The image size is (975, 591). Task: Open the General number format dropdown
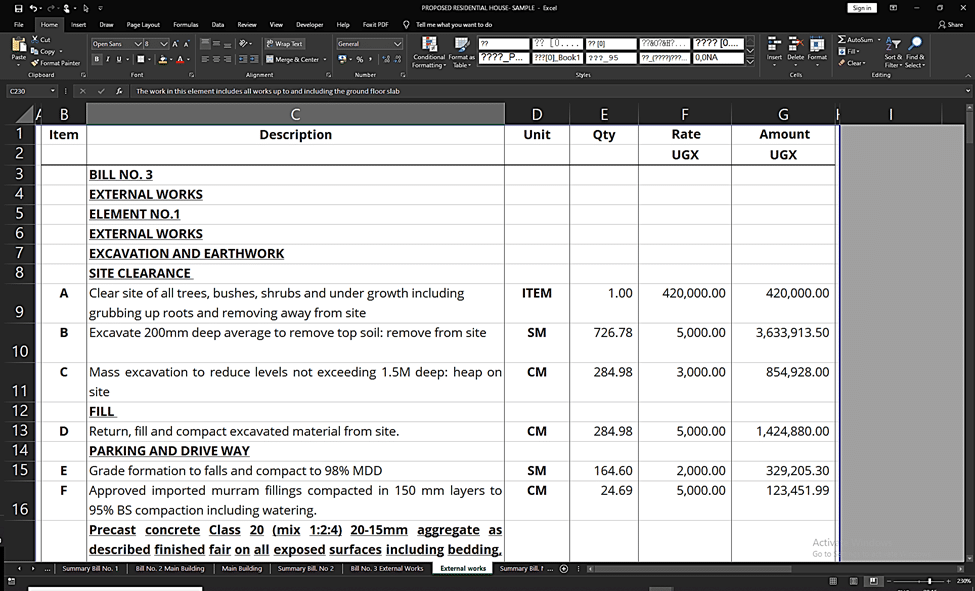[397, 44]
